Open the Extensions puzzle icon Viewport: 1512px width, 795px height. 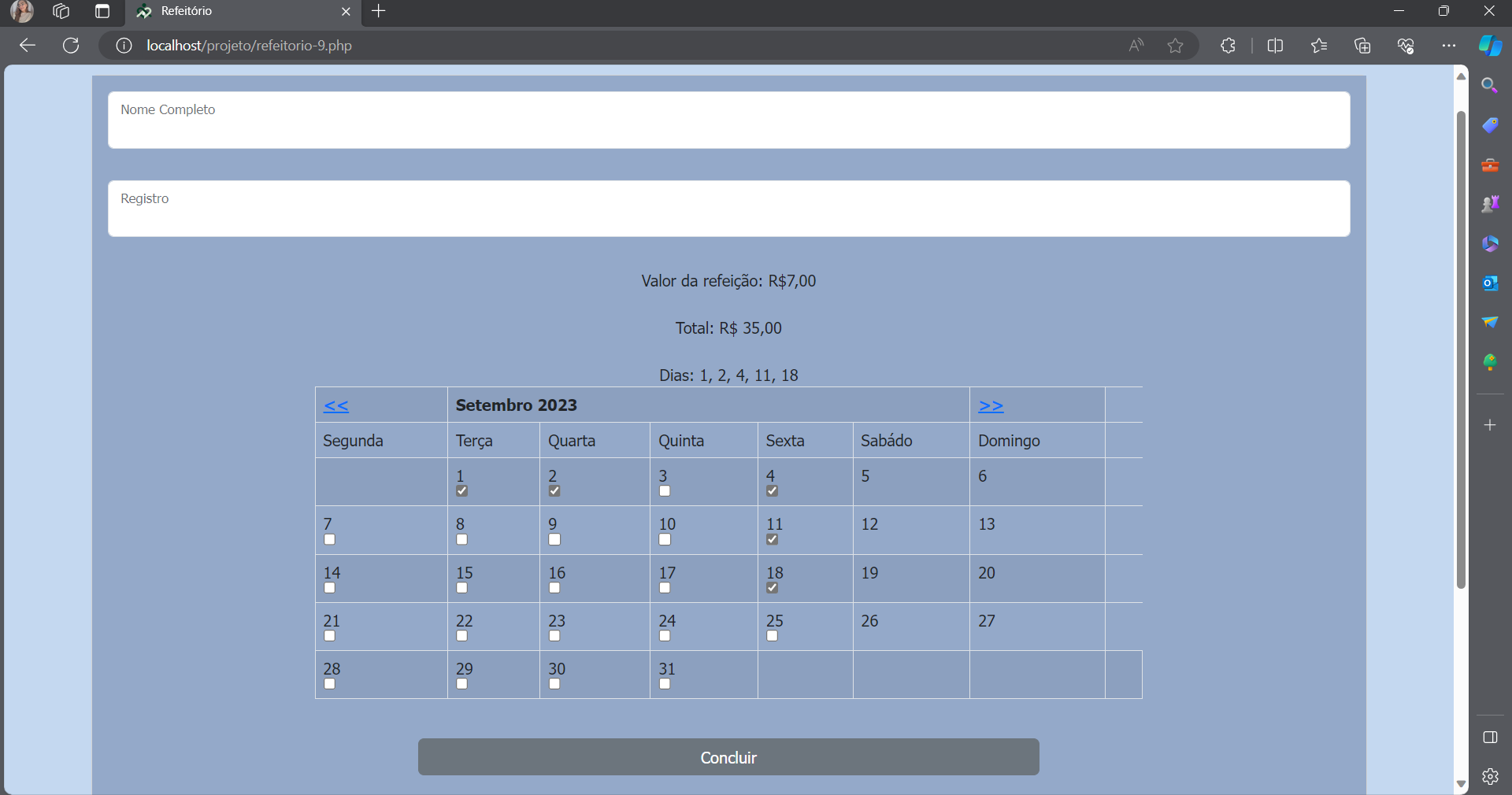[x=1228, y=46]
